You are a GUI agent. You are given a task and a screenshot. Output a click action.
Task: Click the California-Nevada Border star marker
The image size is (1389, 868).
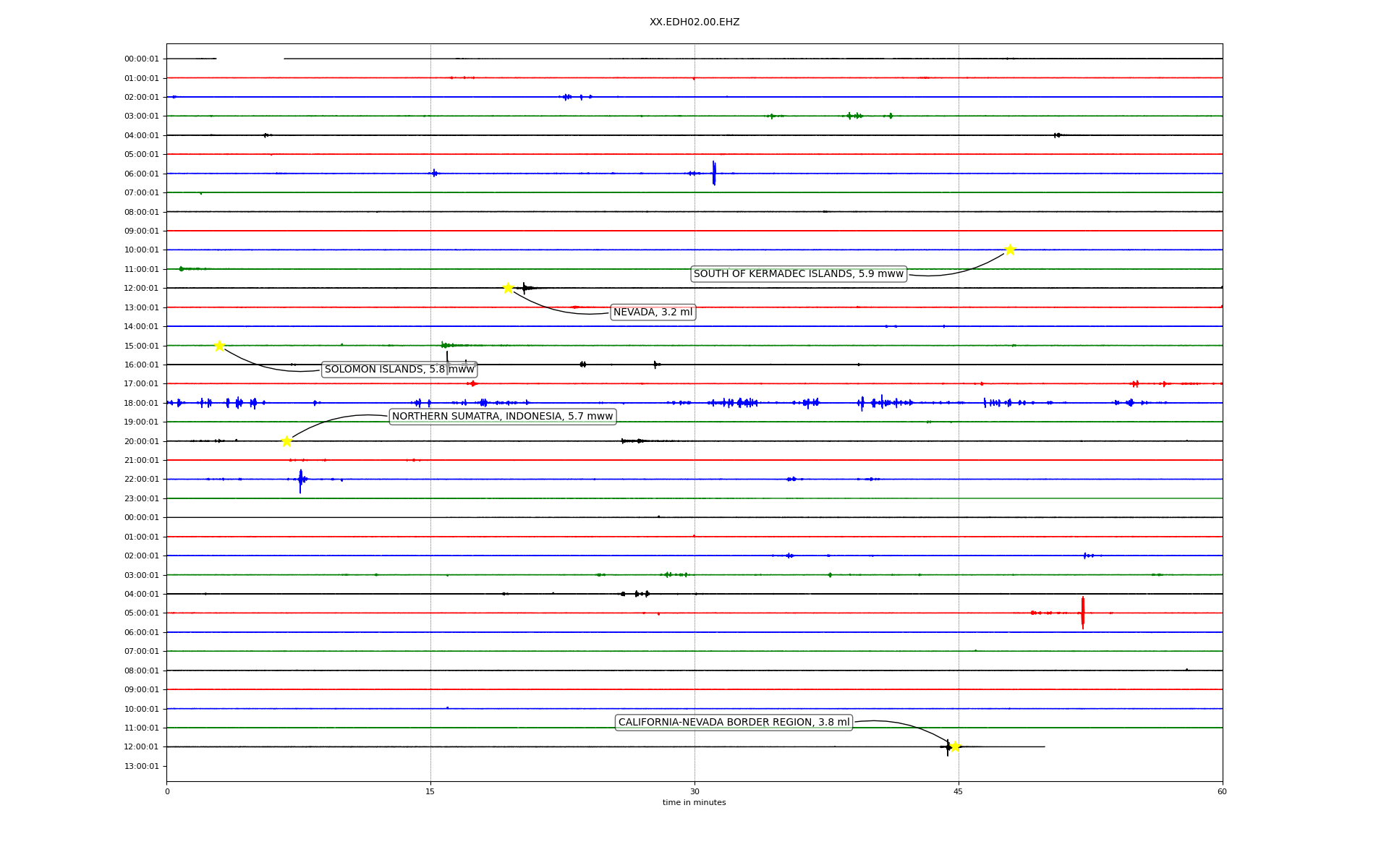(x=955, y=746)
